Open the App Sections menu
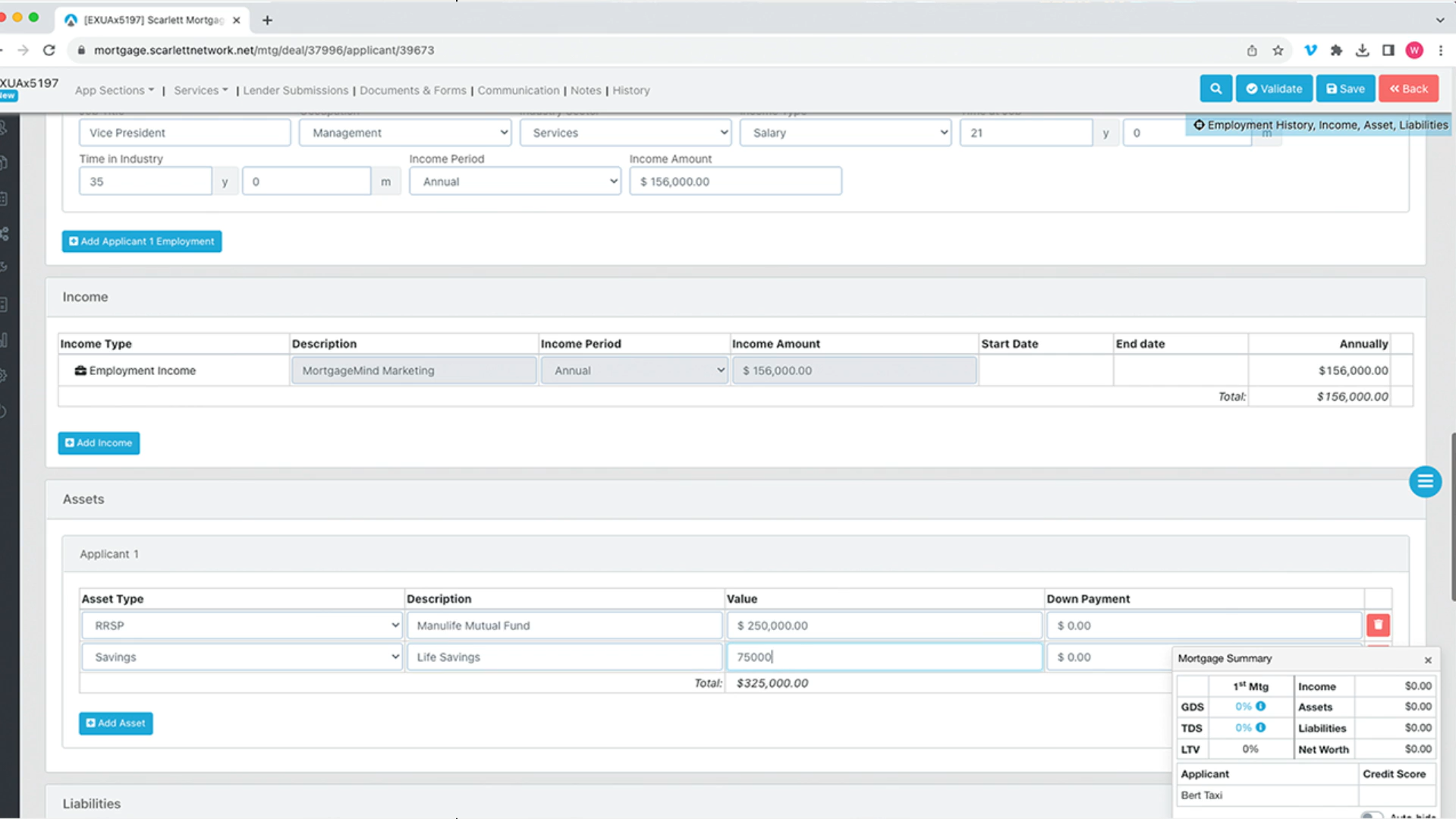Image resolution: width=1456 pixels, height=819 pixels. (114, 90)
